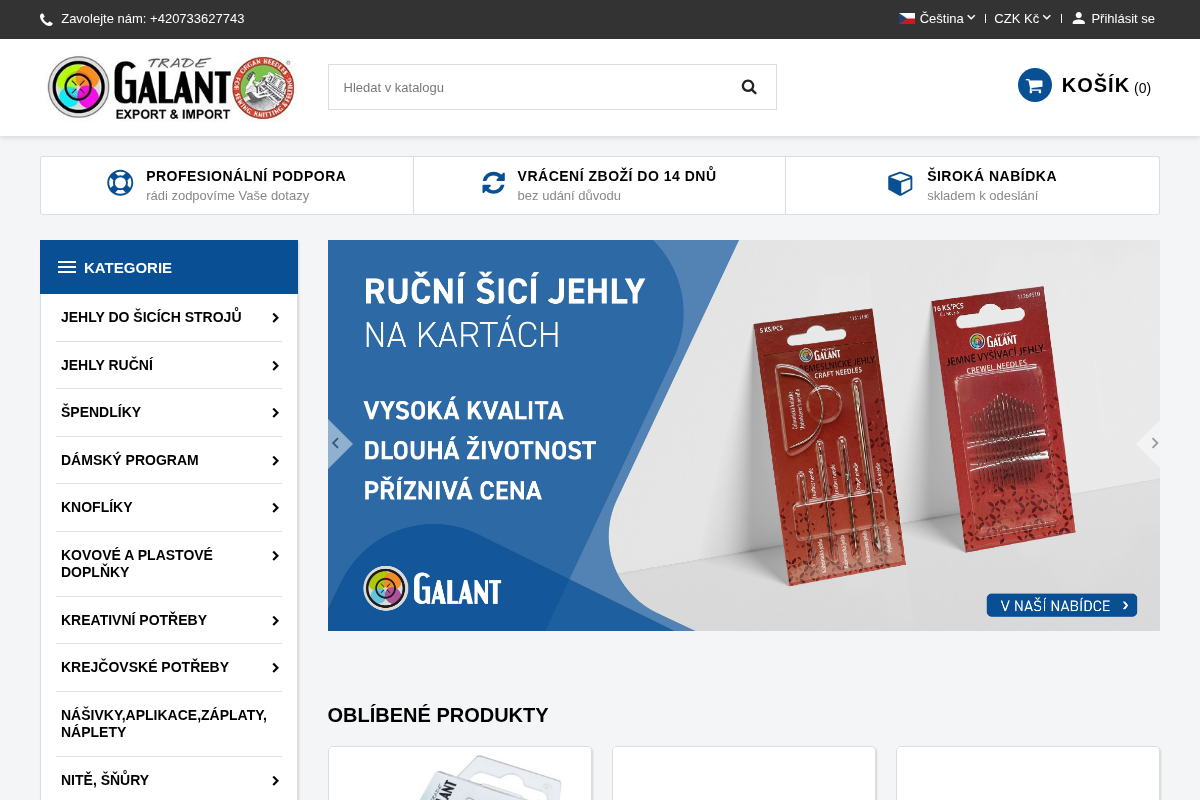Go to the next banner slide
This screenshot has height=800, width=1200.
point(1151,443)
